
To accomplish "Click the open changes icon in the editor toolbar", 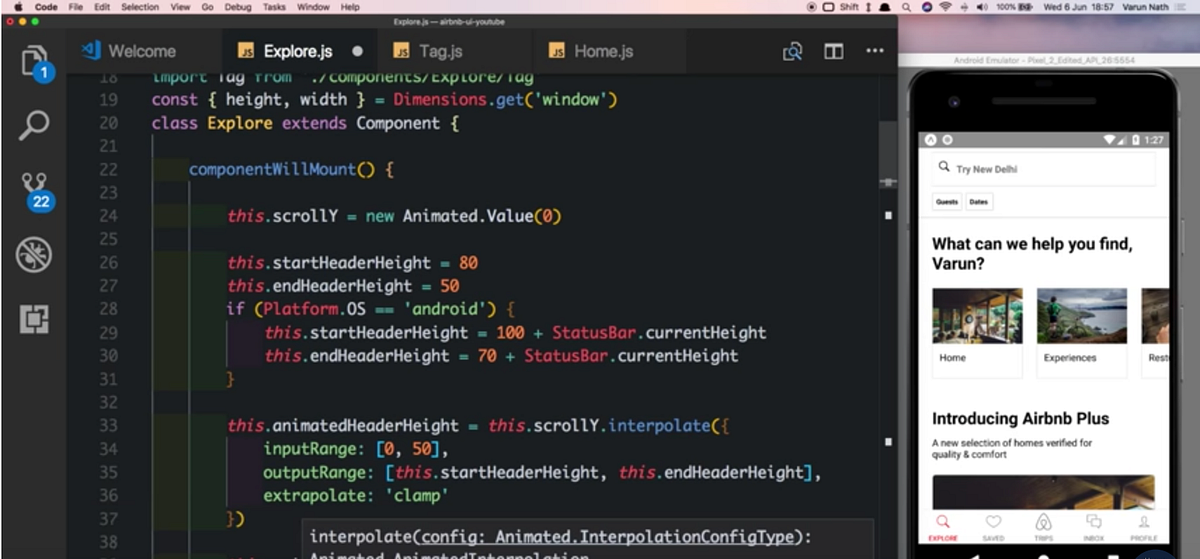I will point(793,51).
